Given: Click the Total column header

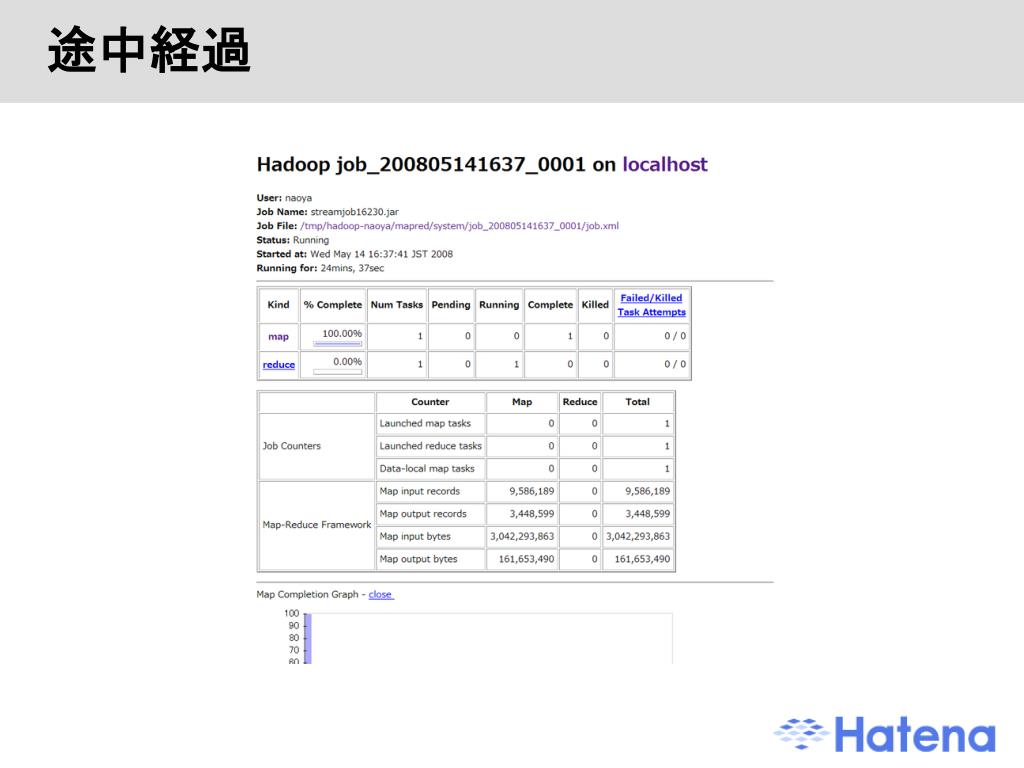Looking at the screenshot, I should (x=637, y=402).
